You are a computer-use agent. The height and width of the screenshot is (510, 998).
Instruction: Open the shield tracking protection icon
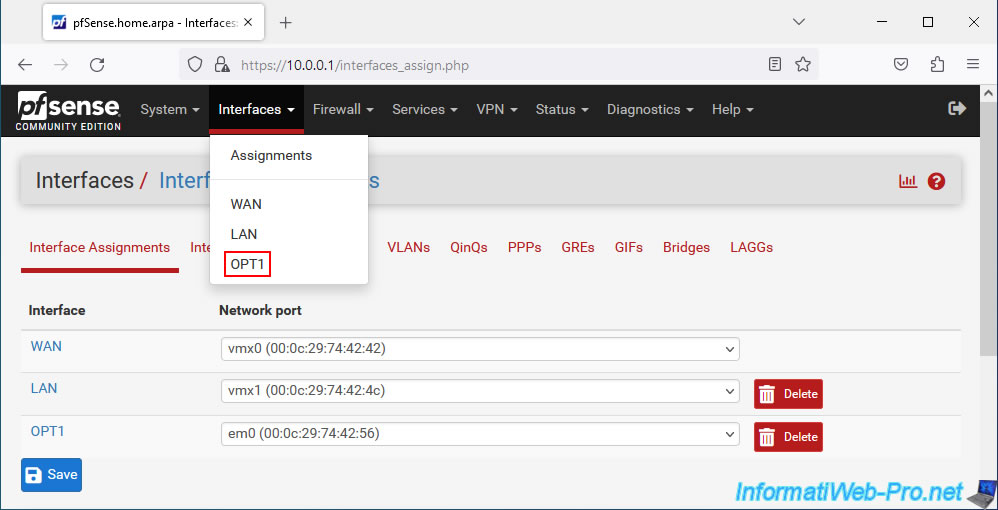tap(195, 64)
